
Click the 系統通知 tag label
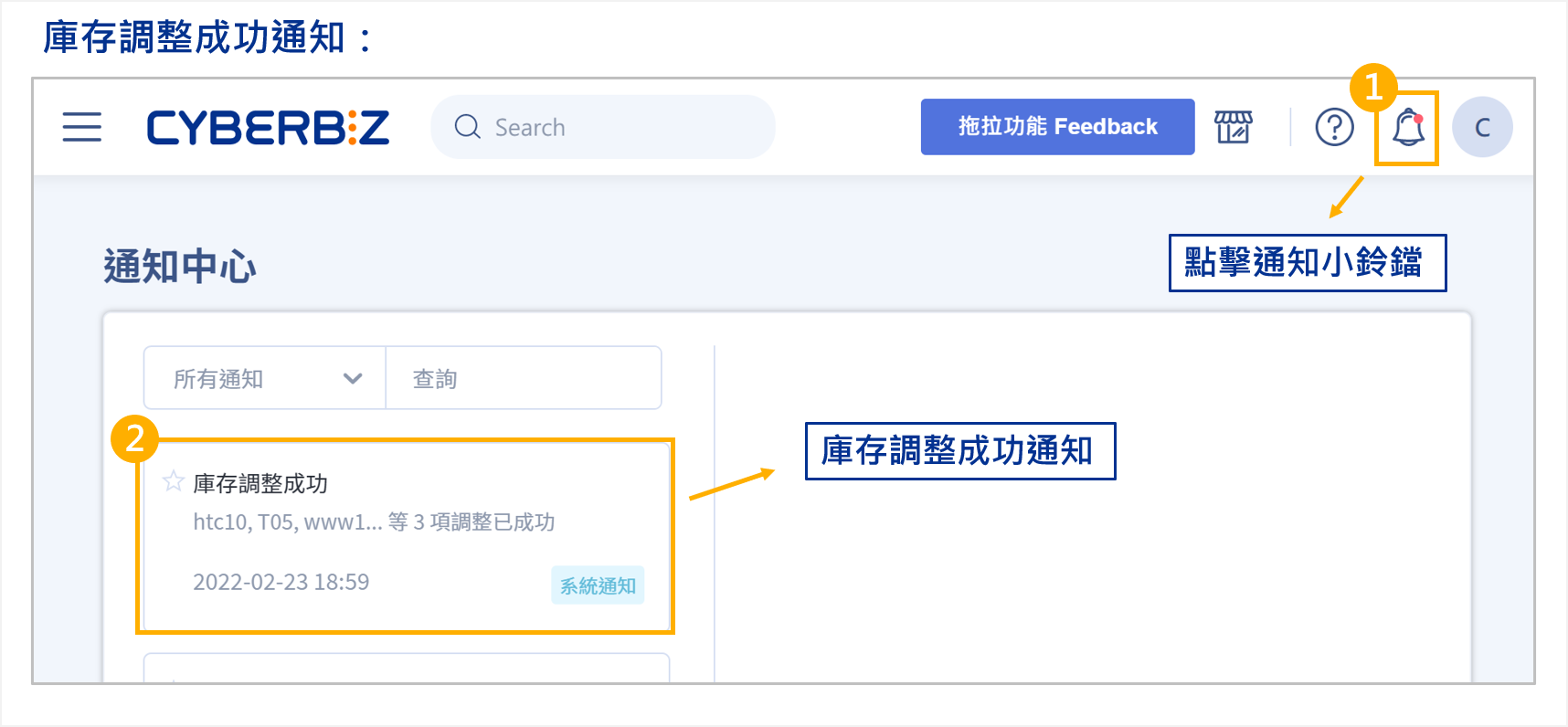[598, 585]
